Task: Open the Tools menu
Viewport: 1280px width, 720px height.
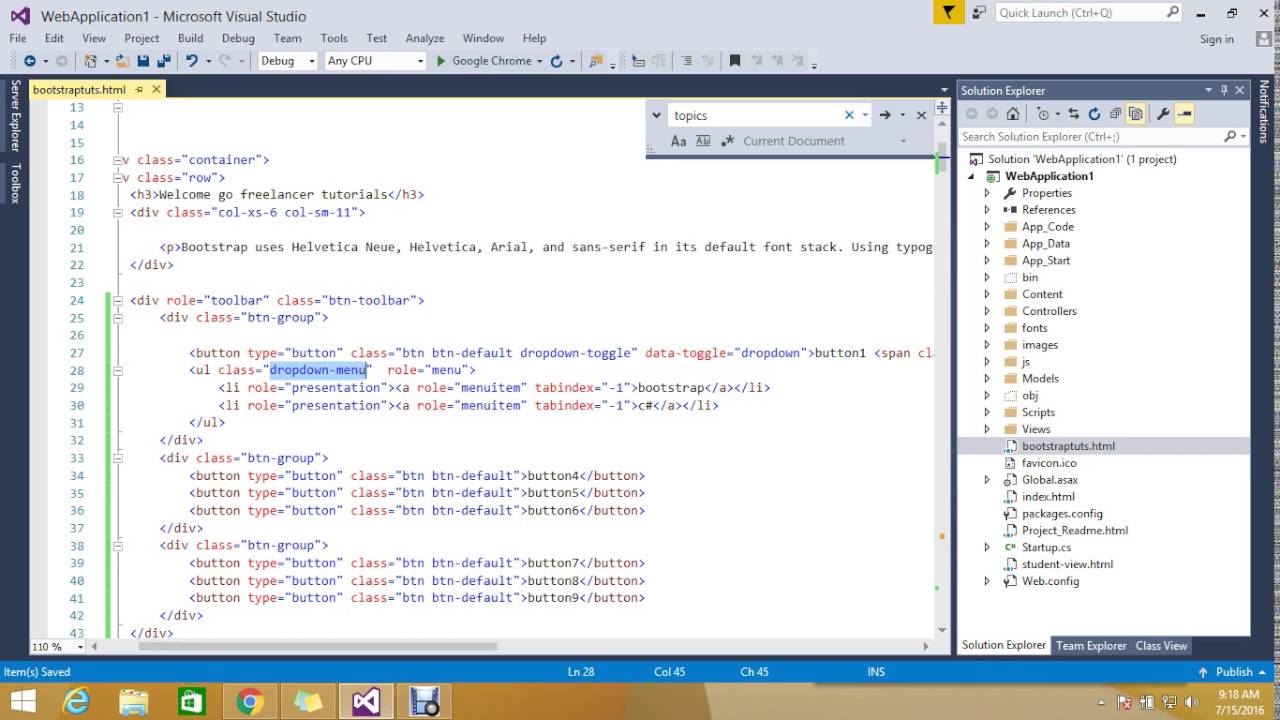Action: pyautogui.click(x=334, y=38)
